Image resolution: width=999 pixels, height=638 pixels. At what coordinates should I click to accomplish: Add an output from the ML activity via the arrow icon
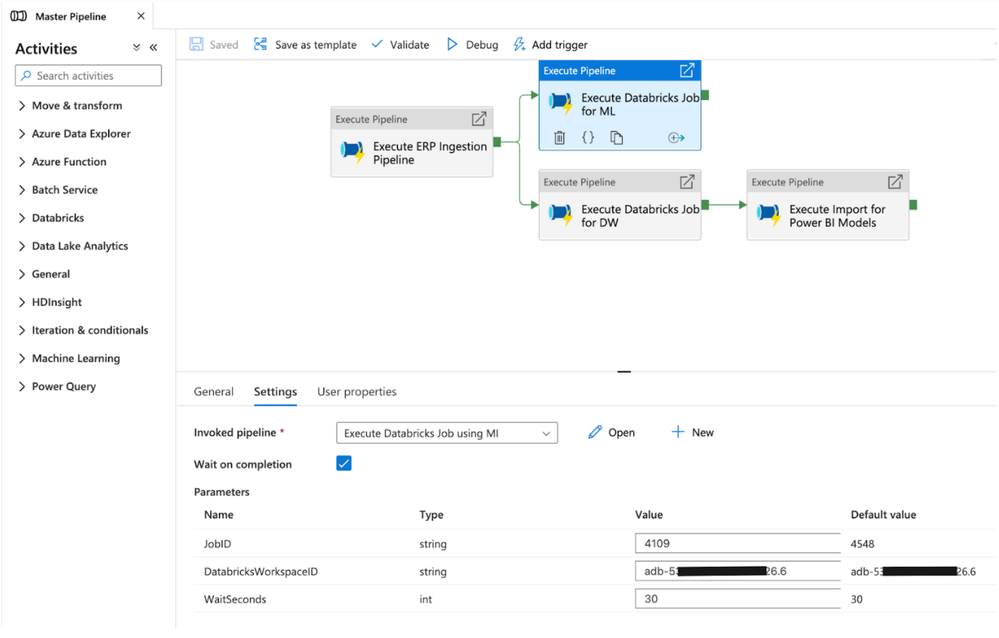click(676, 137)
